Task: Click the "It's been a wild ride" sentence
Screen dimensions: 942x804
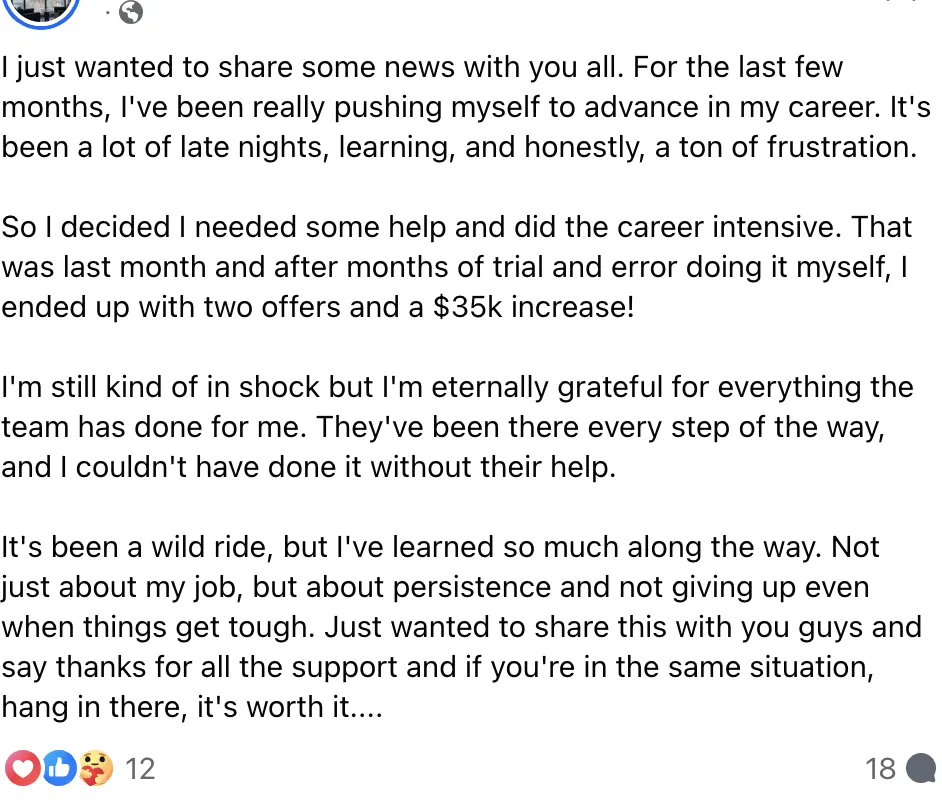Action: [137, 547]
